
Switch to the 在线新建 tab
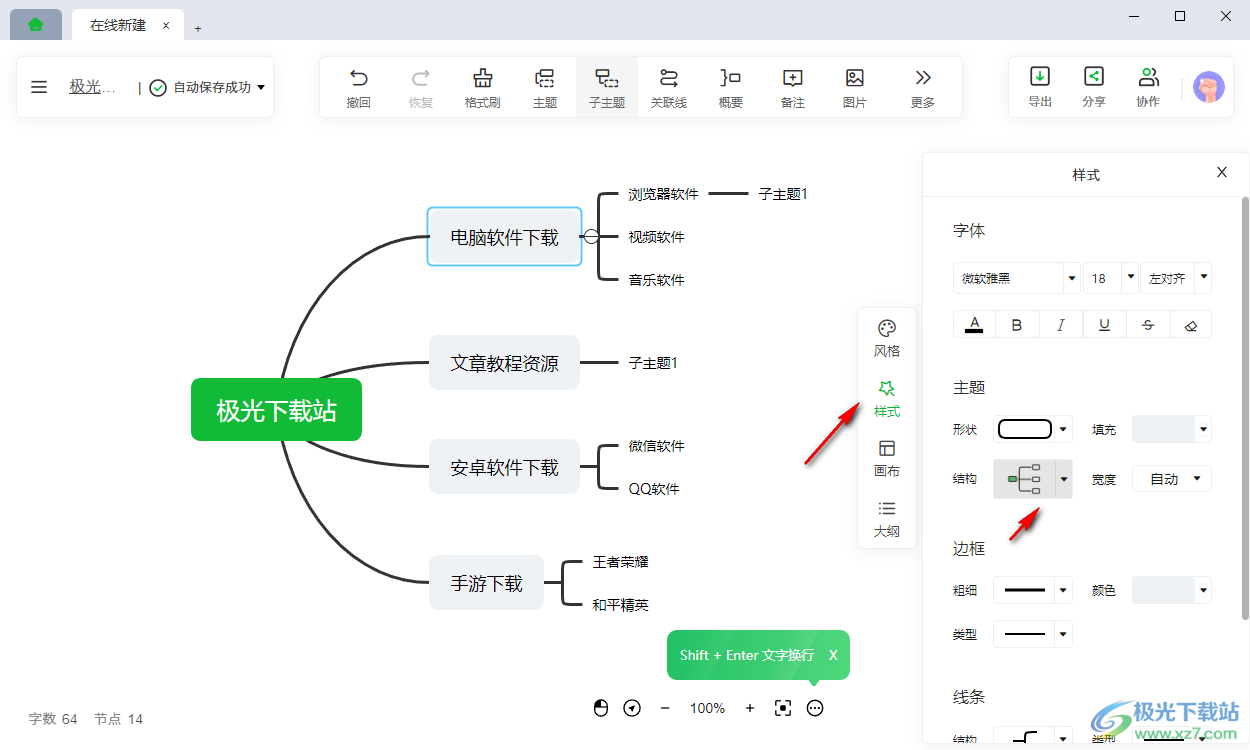(x=118, y=25)
